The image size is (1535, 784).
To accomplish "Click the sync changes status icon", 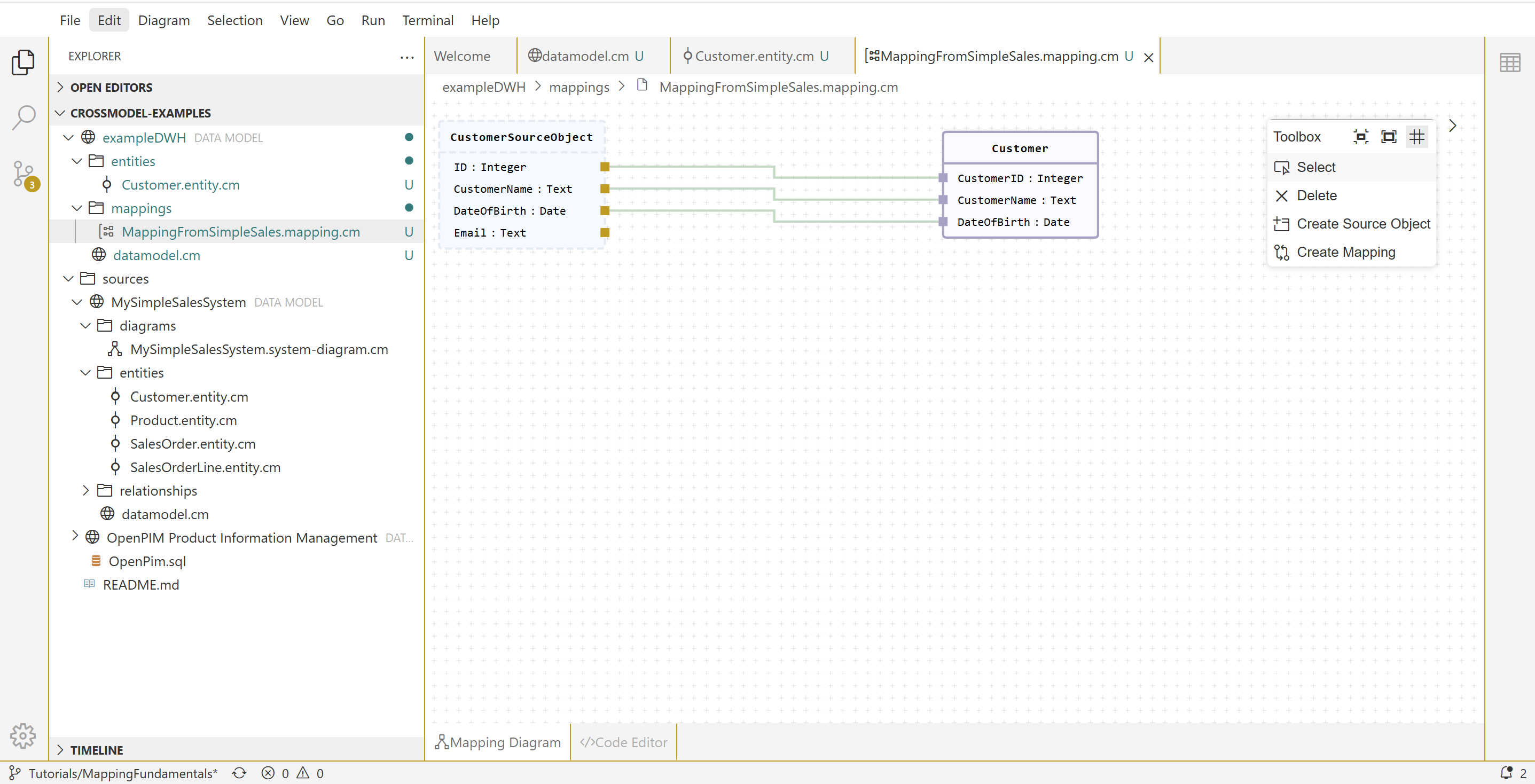I will pos(240,773).
